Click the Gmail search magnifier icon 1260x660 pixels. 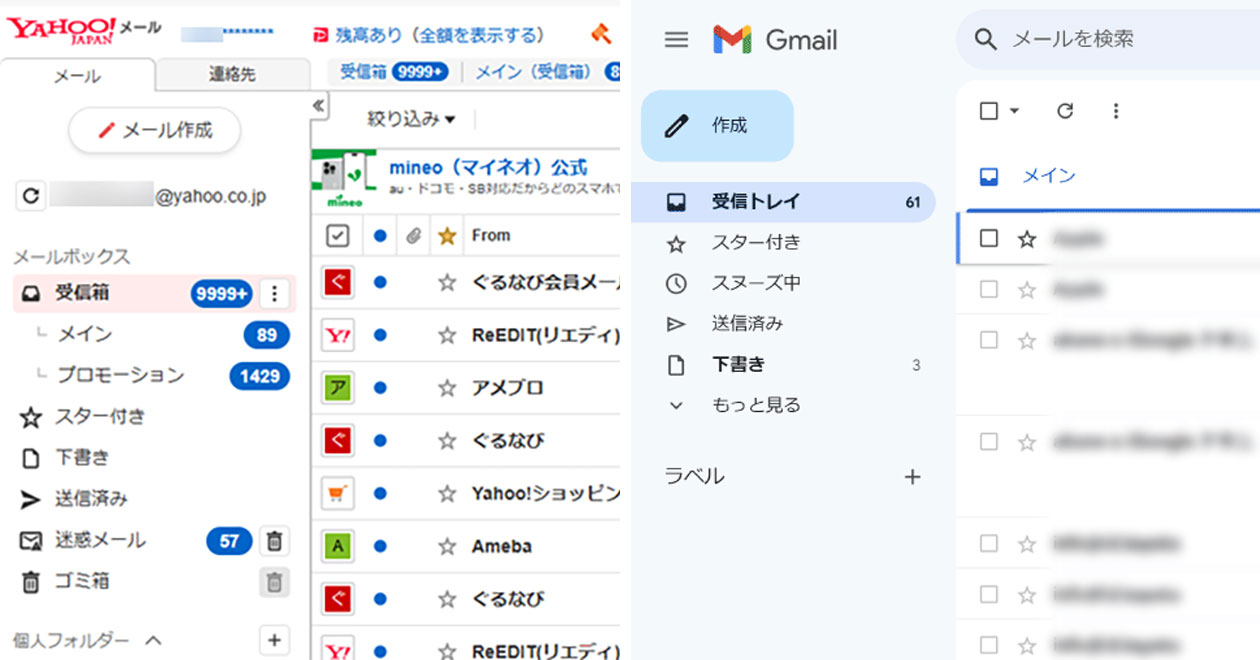pyautogui.click(x=986, y=39)
